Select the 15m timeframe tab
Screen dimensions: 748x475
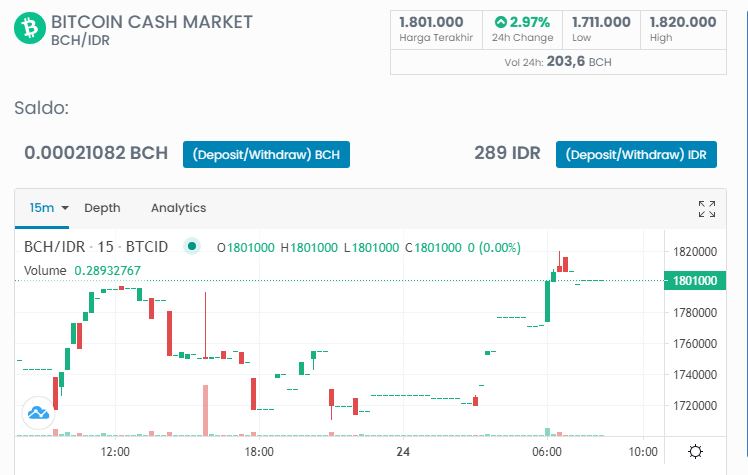click(x=42, y=208)
